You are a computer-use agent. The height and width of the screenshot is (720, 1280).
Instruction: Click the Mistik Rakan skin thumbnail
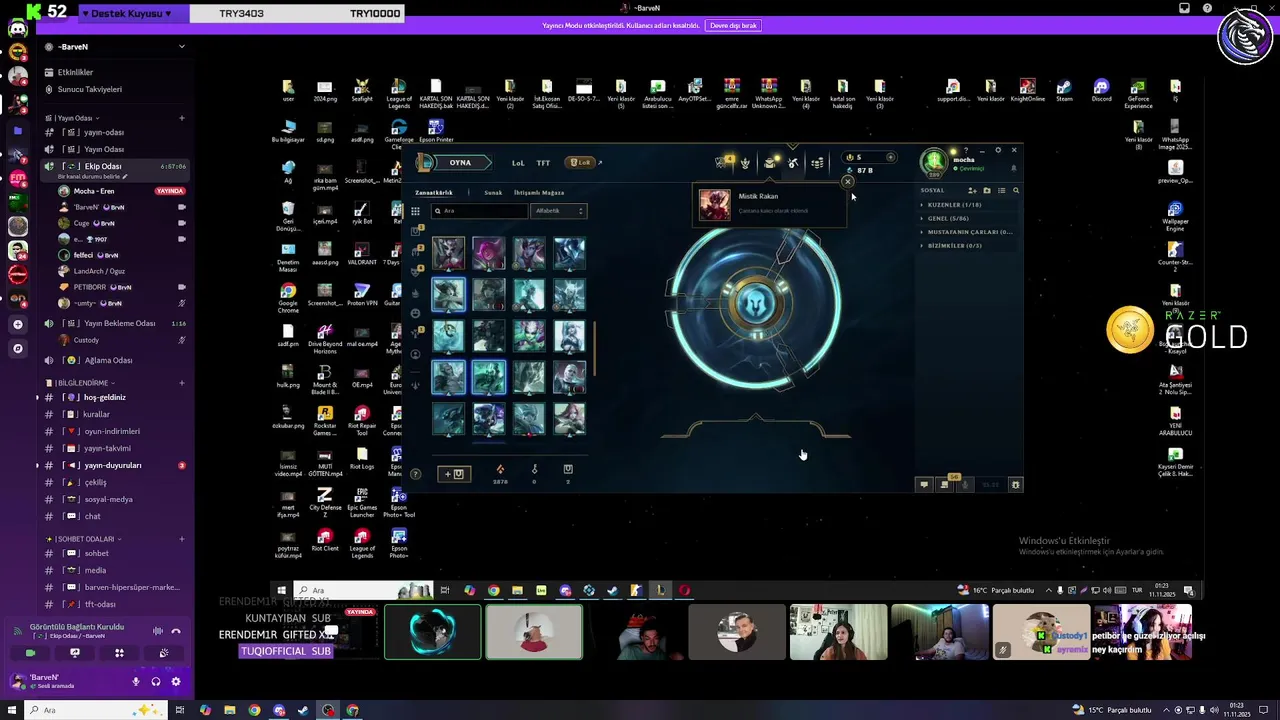714,204
